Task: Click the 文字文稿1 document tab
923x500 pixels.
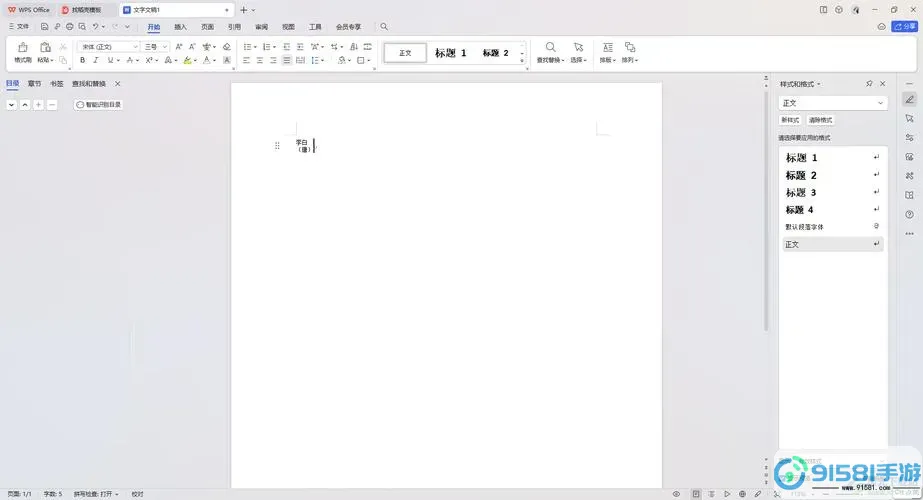Action: point(176,10)
